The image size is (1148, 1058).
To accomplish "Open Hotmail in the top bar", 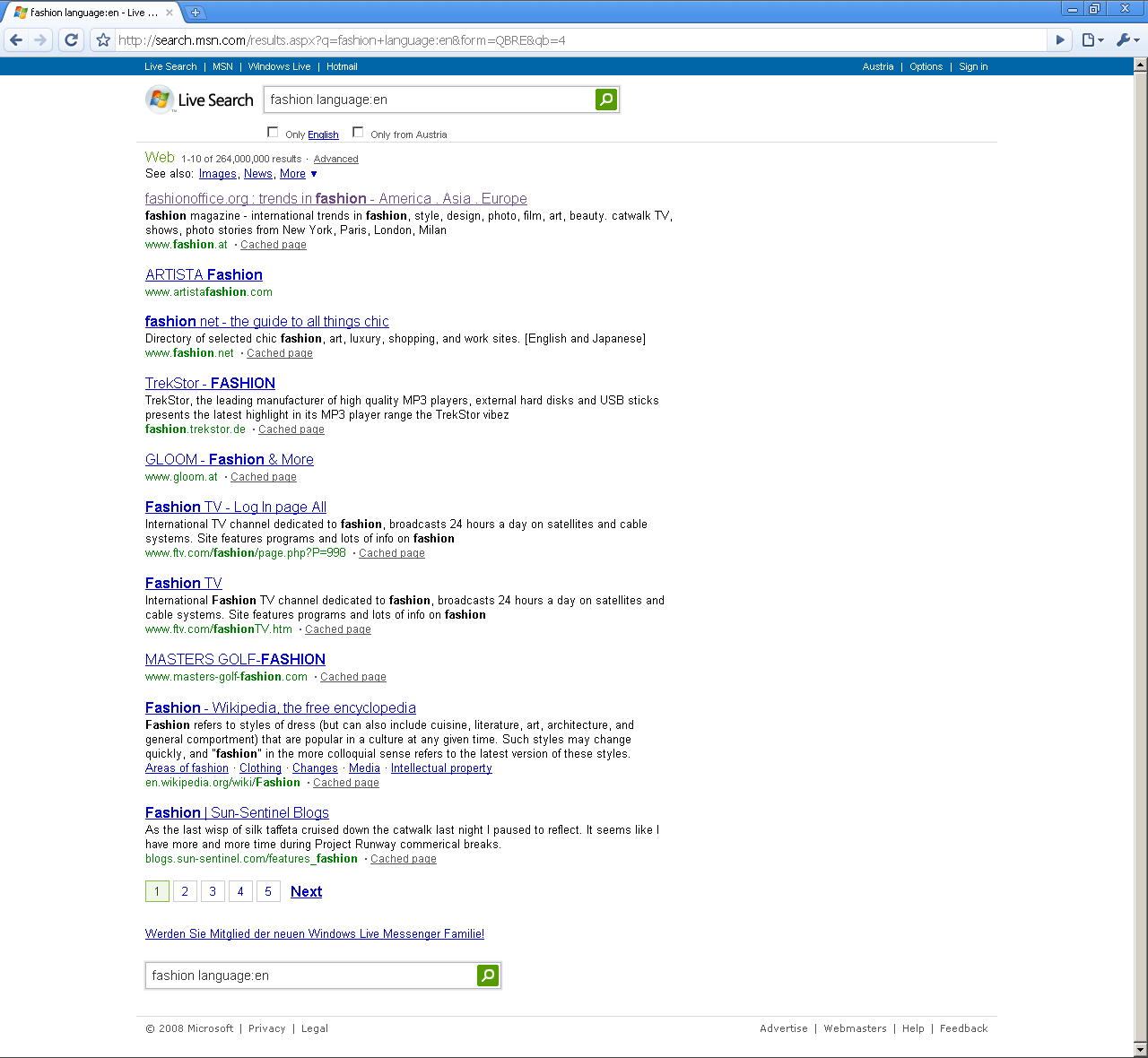I will pyautogui.click(x=342, y=66).
